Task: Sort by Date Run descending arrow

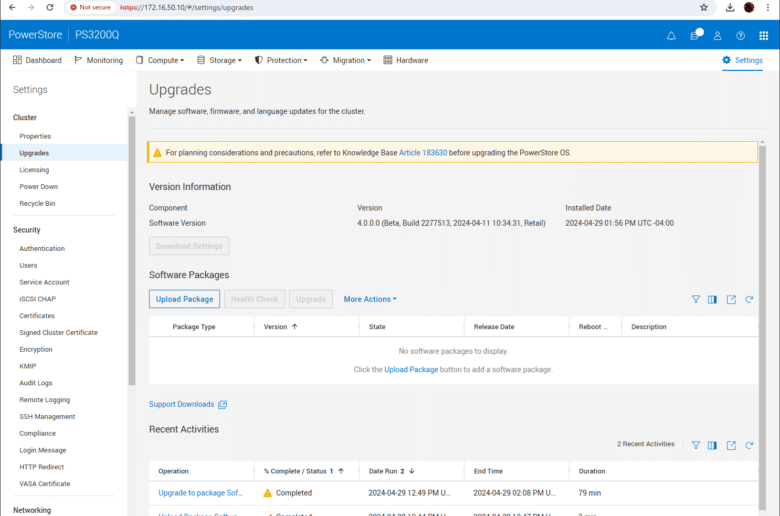Action: (412, 471)
